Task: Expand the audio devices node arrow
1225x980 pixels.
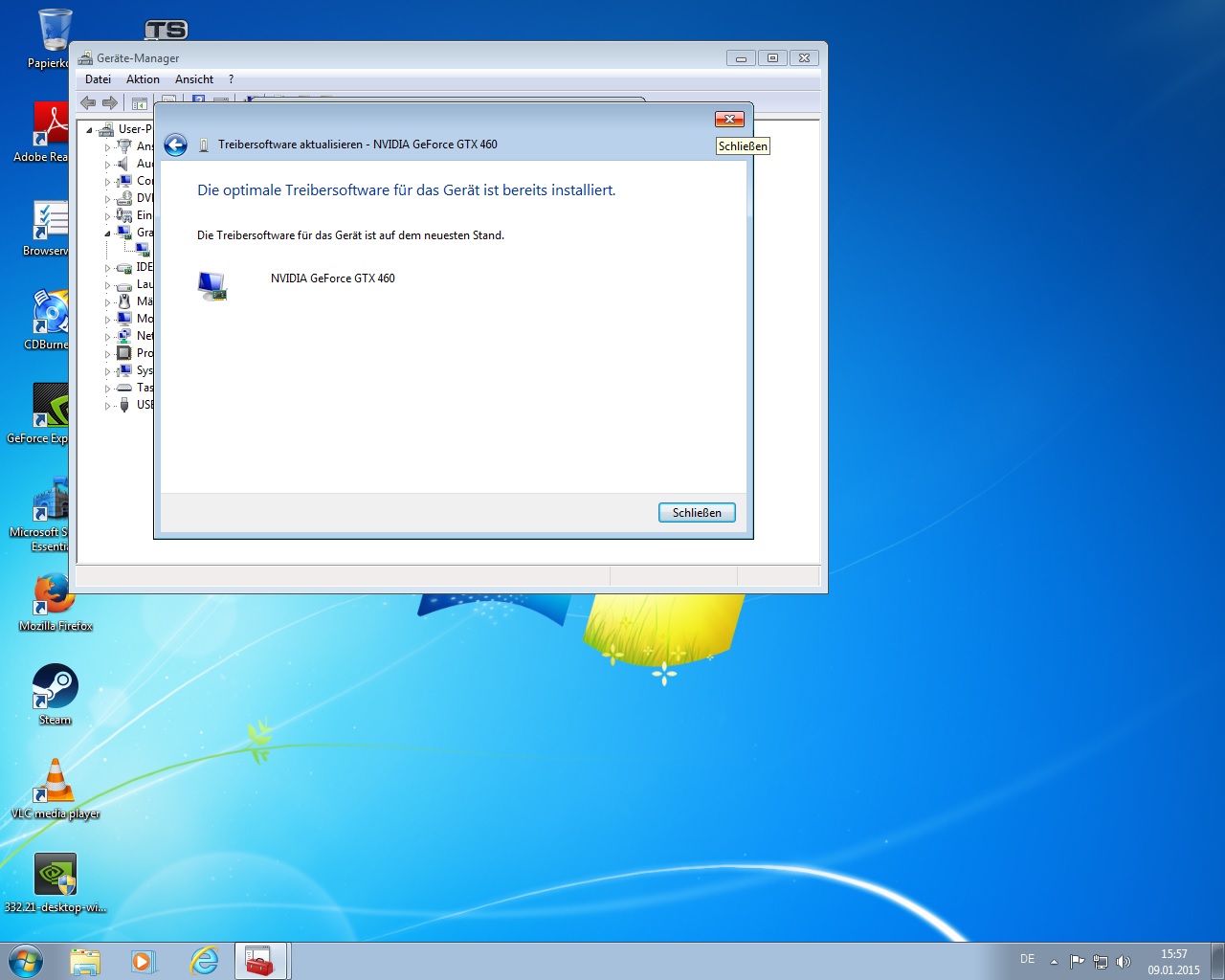Action: 107,165
